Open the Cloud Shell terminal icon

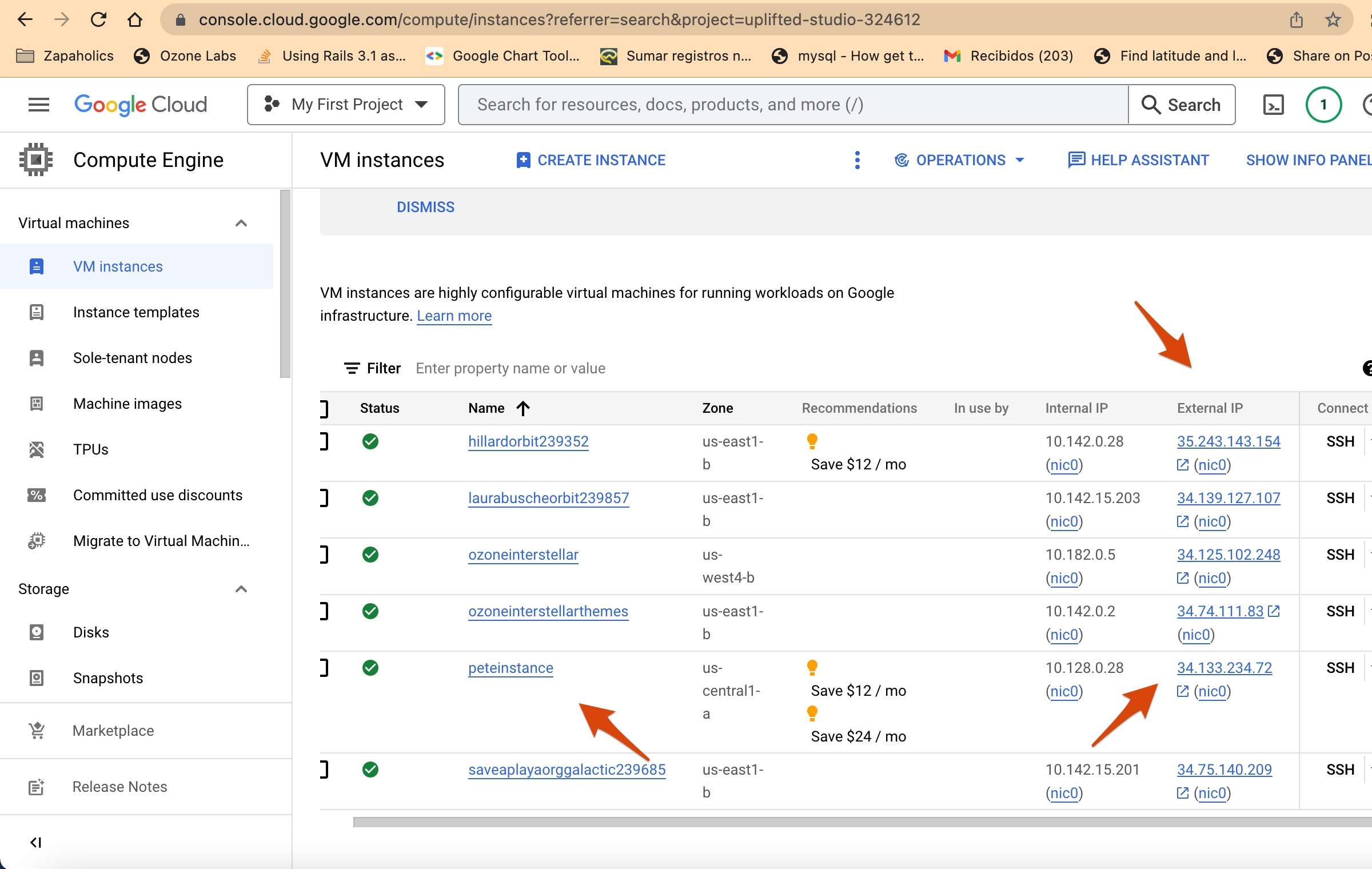[1273, 105]
